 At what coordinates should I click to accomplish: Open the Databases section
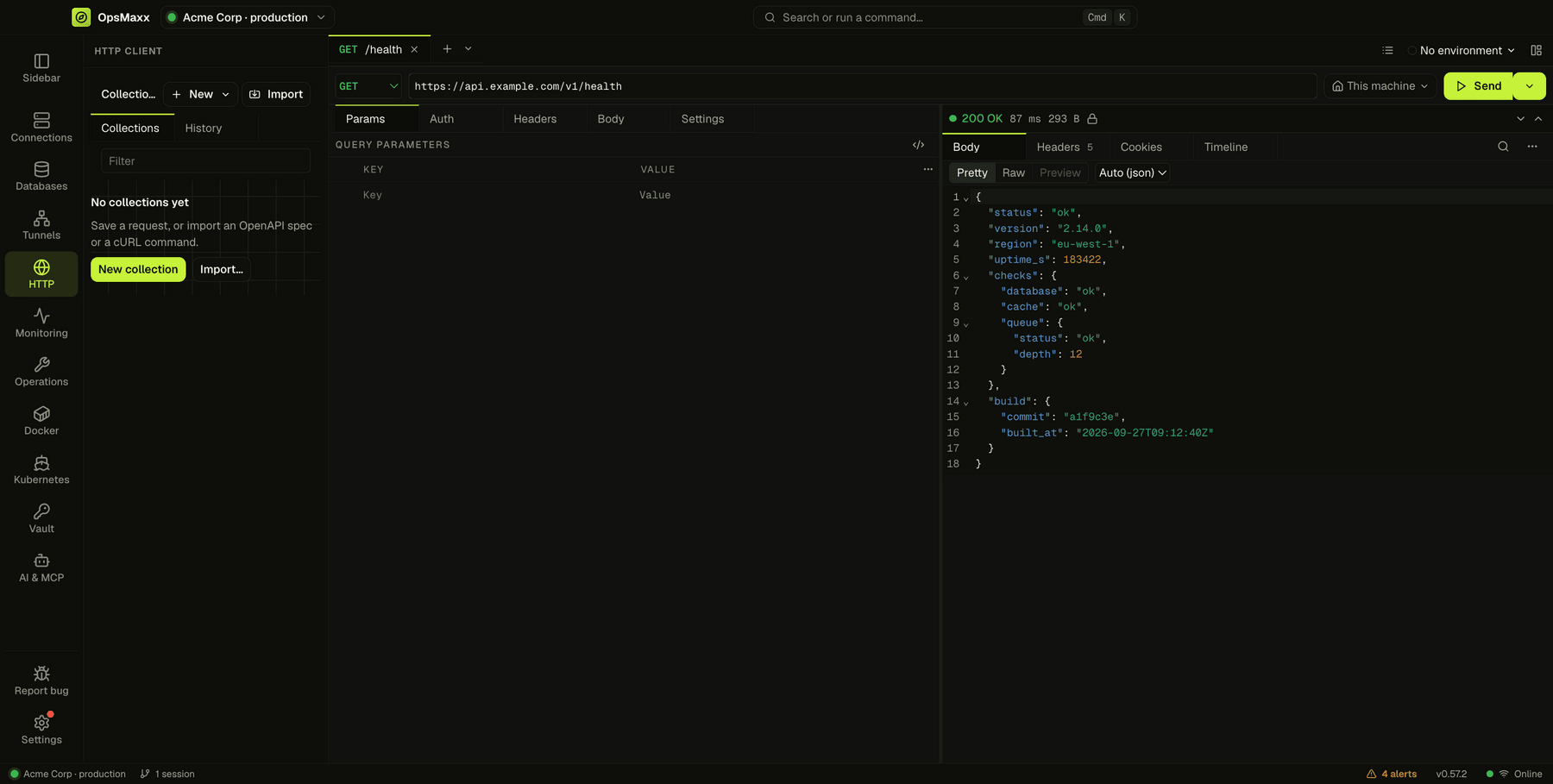click(41, 176)
